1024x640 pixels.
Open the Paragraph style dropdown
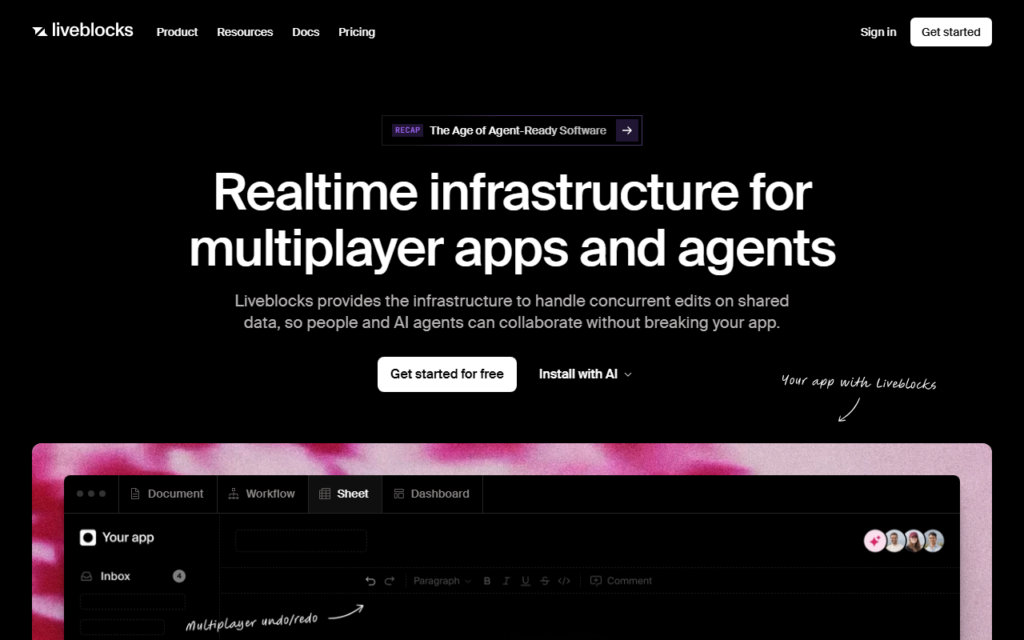tap(442, 581)
